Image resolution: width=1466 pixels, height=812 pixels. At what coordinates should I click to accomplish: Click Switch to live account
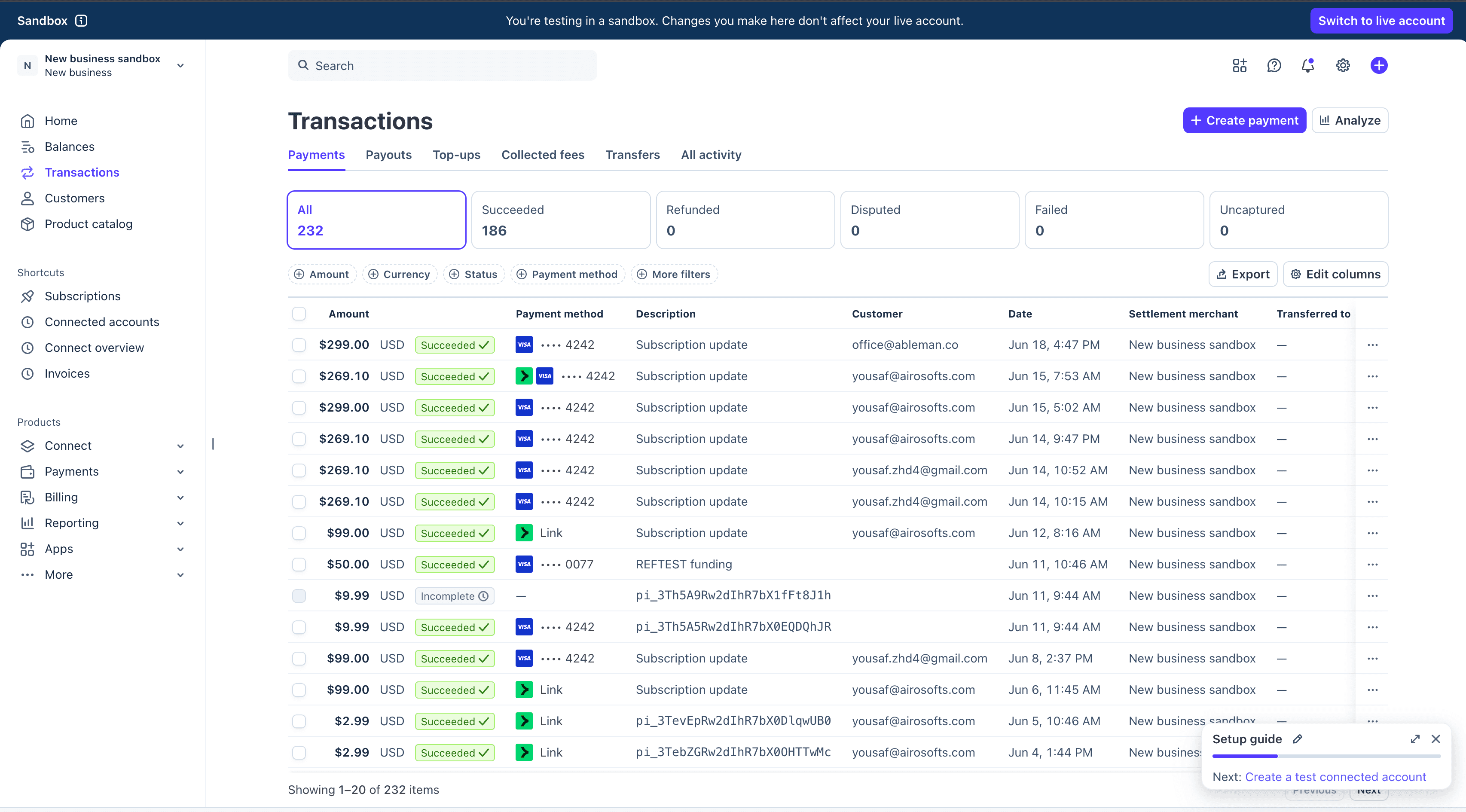[1381, 21]
